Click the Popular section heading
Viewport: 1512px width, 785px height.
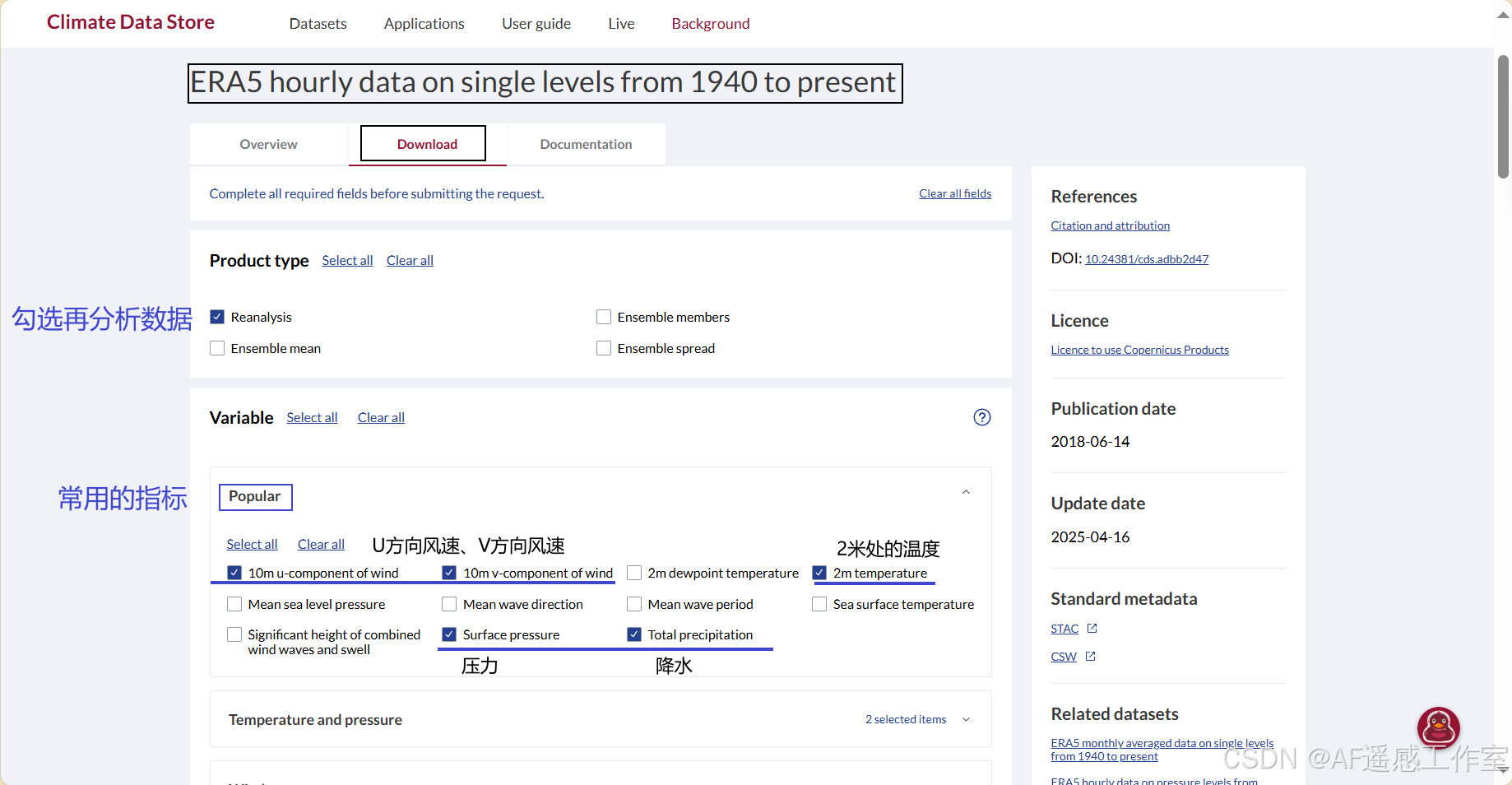pyautogui.click(x=255, y=496)
